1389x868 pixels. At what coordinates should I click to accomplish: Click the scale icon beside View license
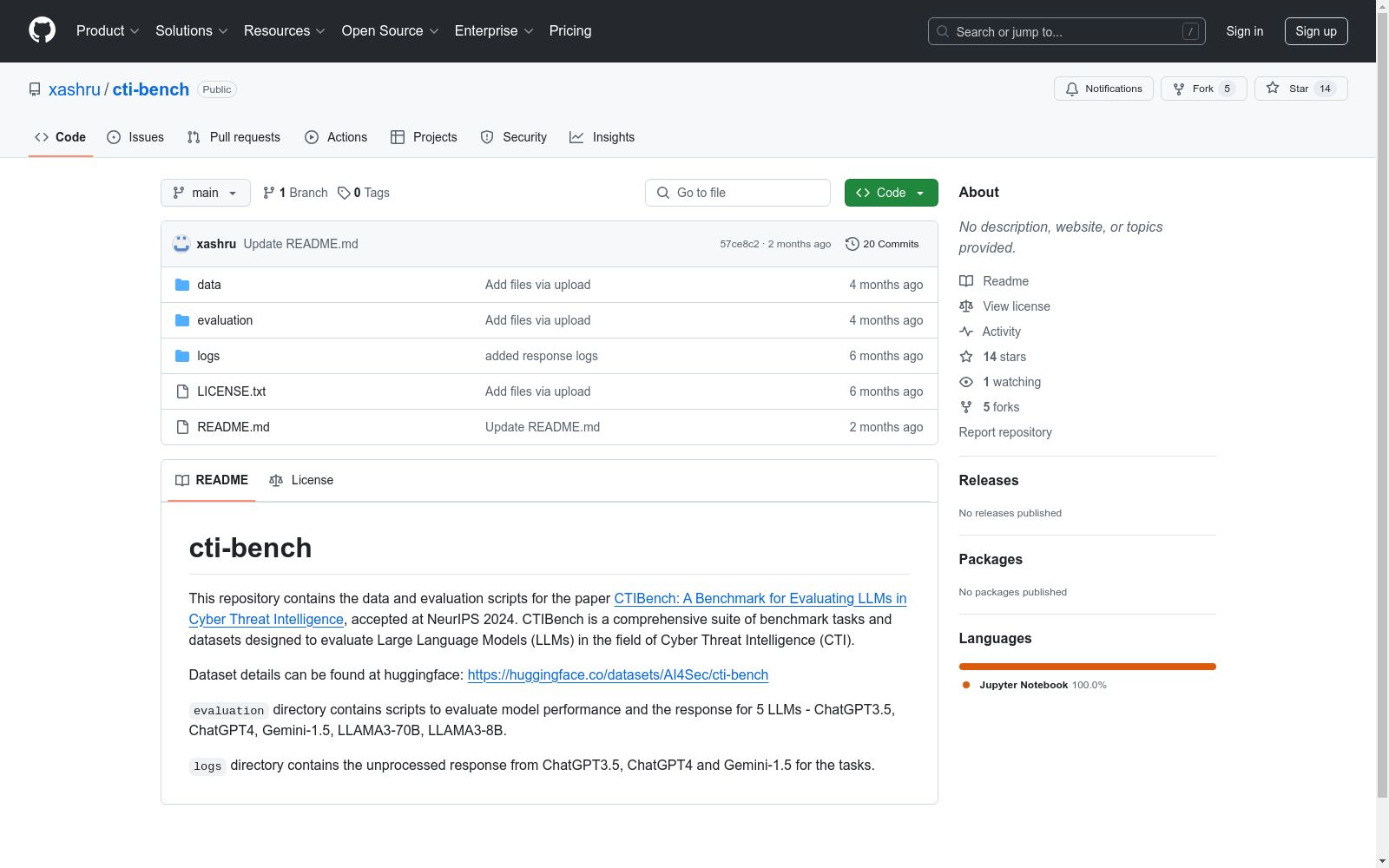[x=966, y=306]
